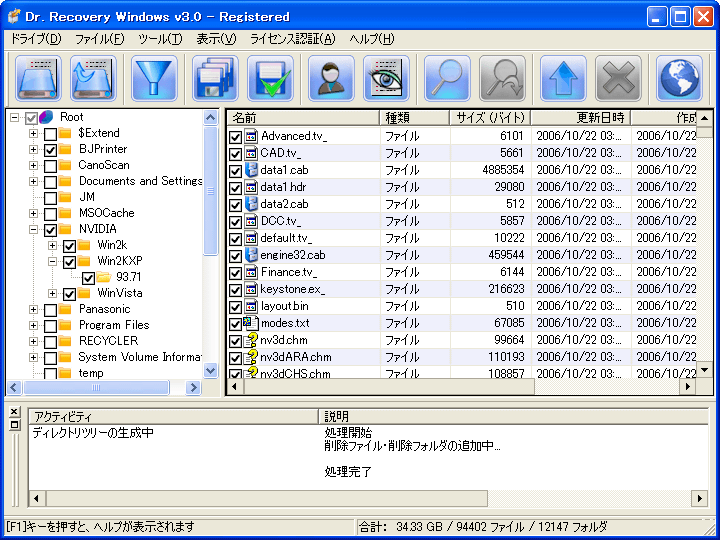The height and width of the screenshot is (540, 720).
Task: Open the ドライブ(D) menu
Action: 35,39
